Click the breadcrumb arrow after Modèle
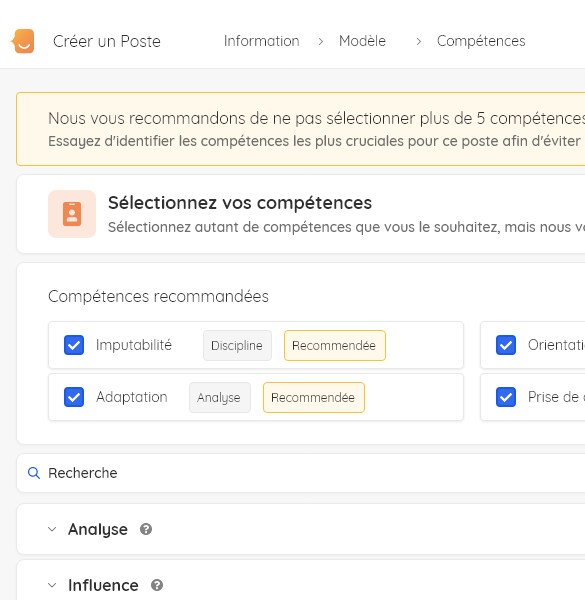Image resolution: width=585 pixels, height=600 pixels. tap(419, 41)
